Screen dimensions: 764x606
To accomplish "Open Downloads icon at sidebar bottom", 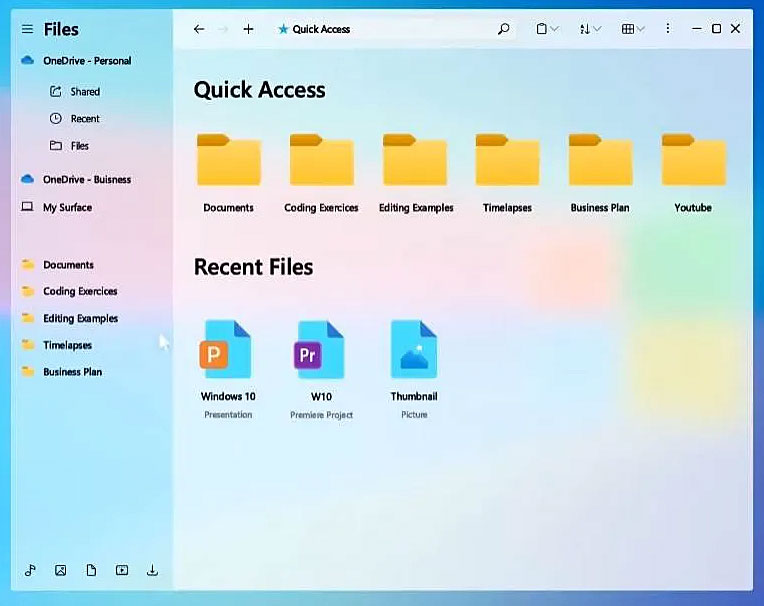I will [152, 570].
